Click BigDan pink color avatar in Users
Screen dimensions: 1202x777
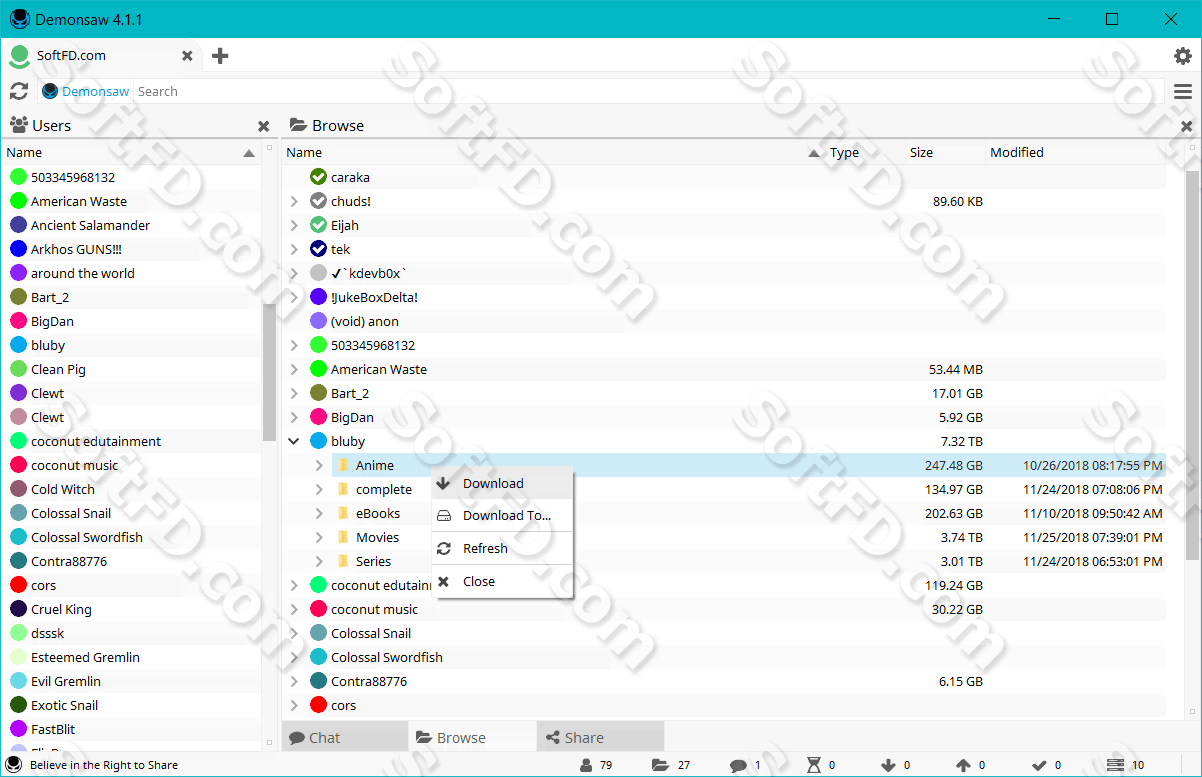18,321
